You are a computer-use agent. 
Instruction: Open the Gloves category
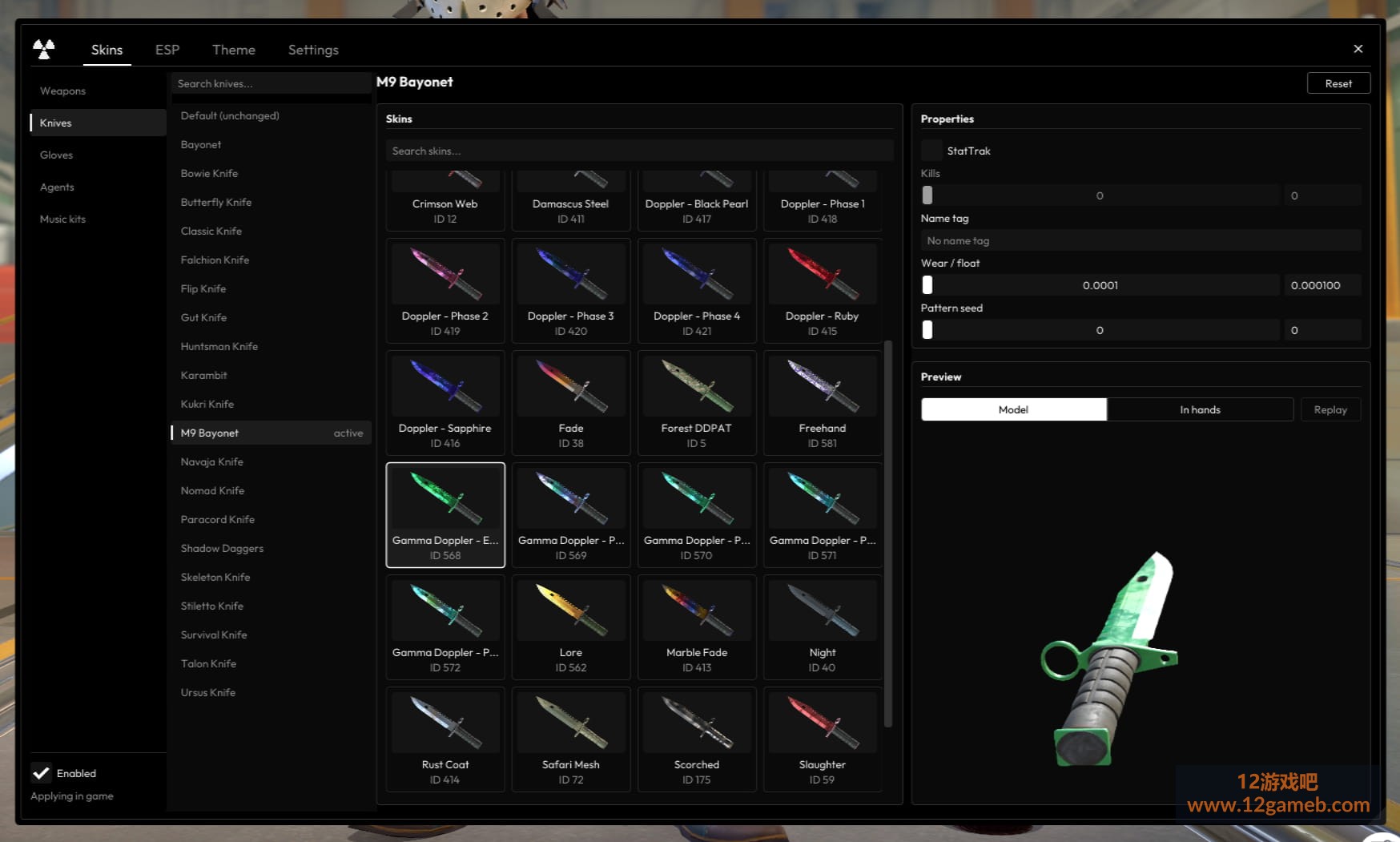click(x=98, y=155)
